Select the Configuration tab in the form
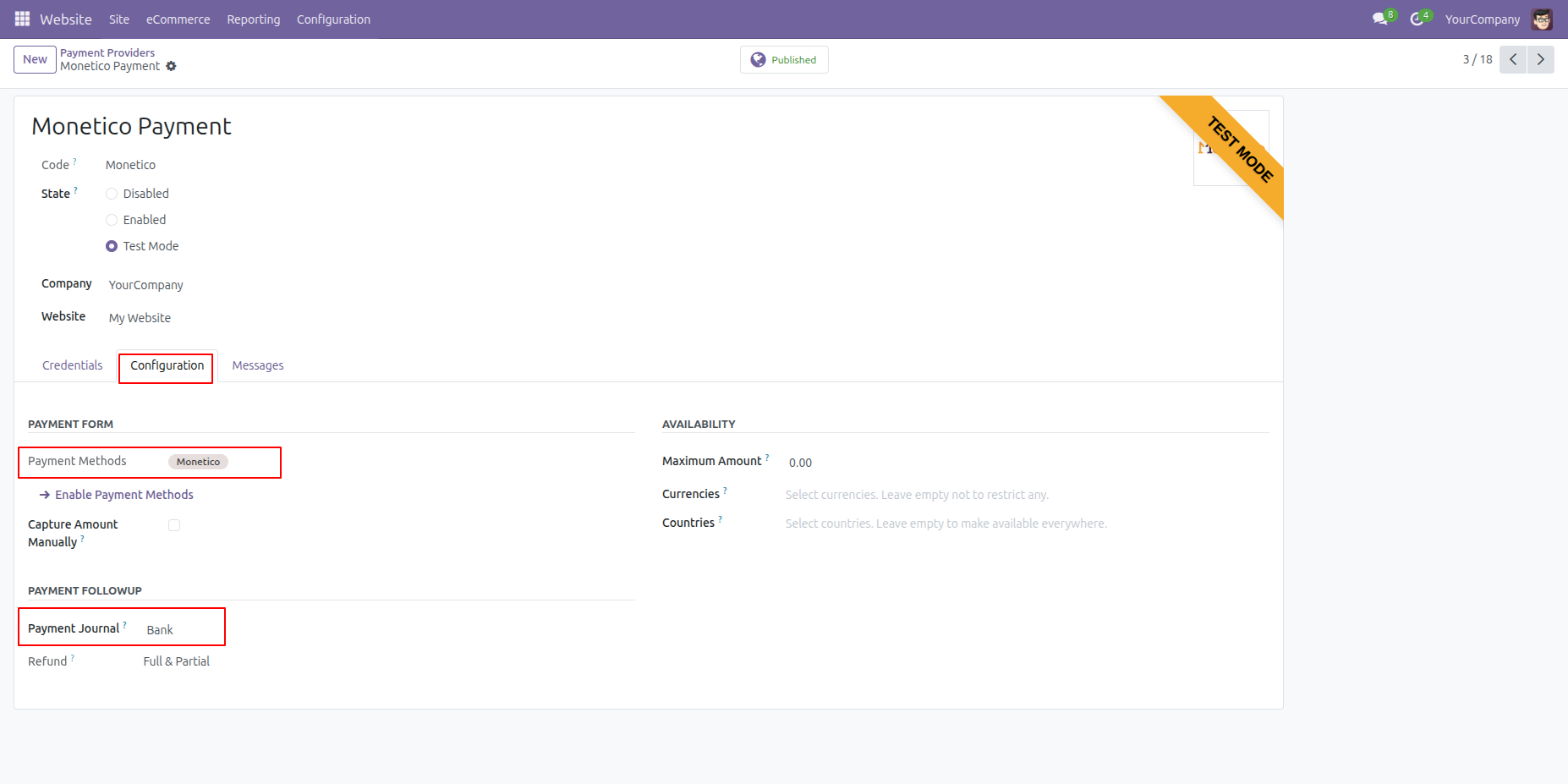Screen dimensions: 1568x784 [167, 365]
